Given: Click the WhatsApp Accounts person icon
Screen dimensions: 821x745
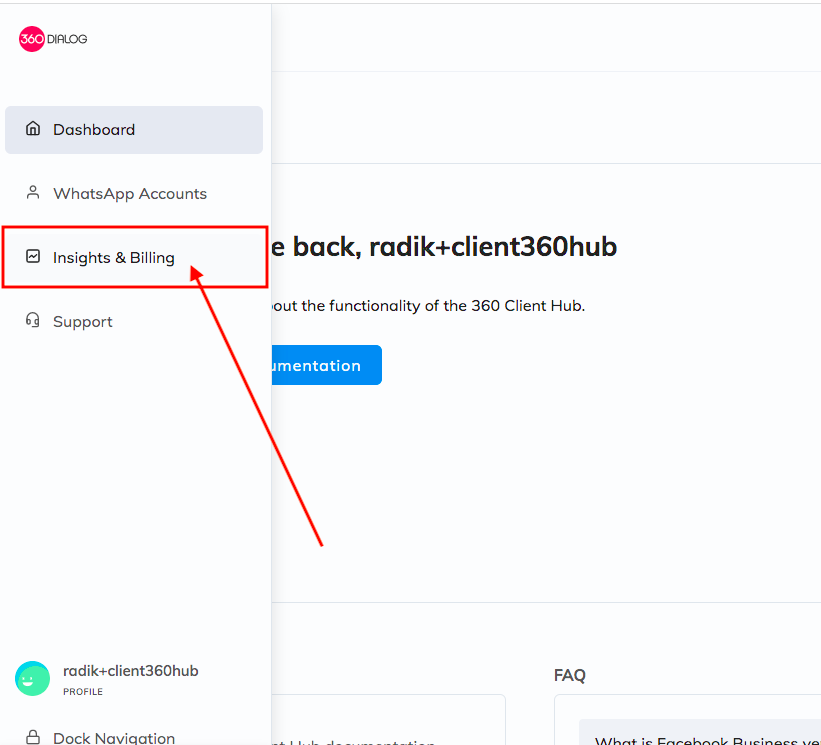Looking at the screenshot, I should tap(33, 193).
